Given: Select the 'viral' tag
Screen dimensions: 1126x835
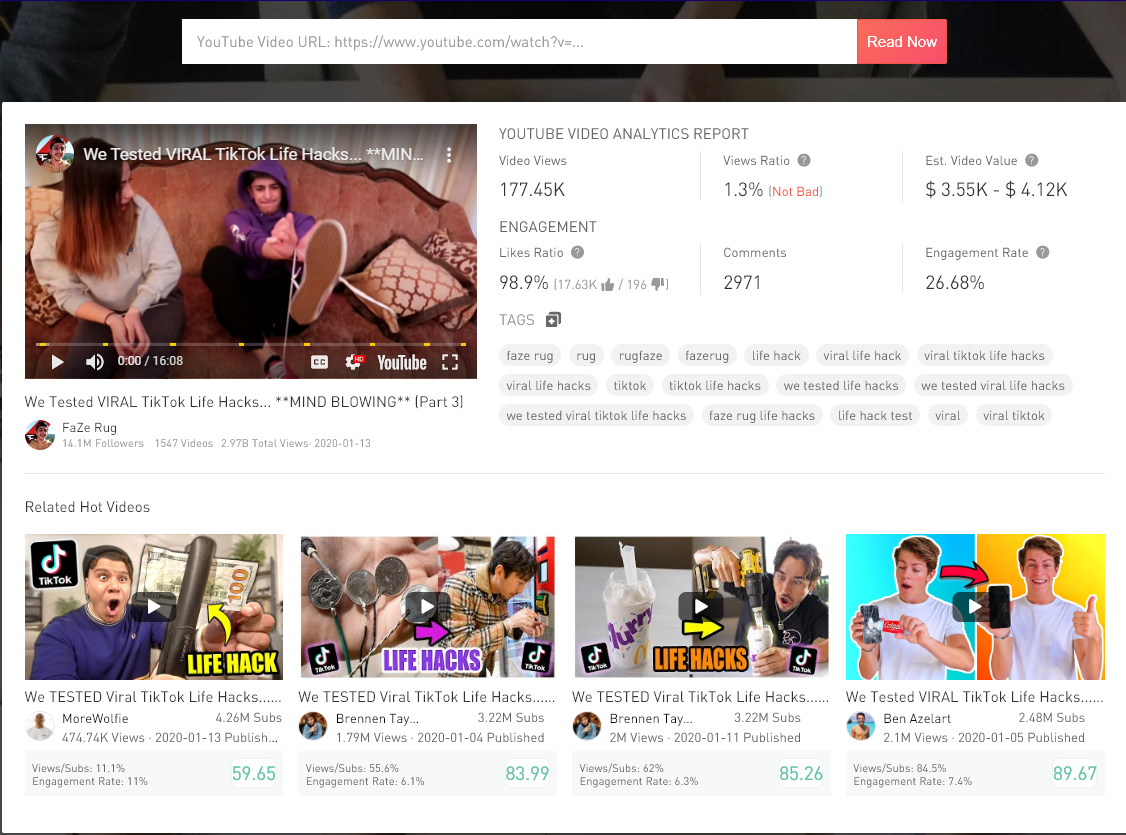Looking at the screenshot, I should 948,416.
